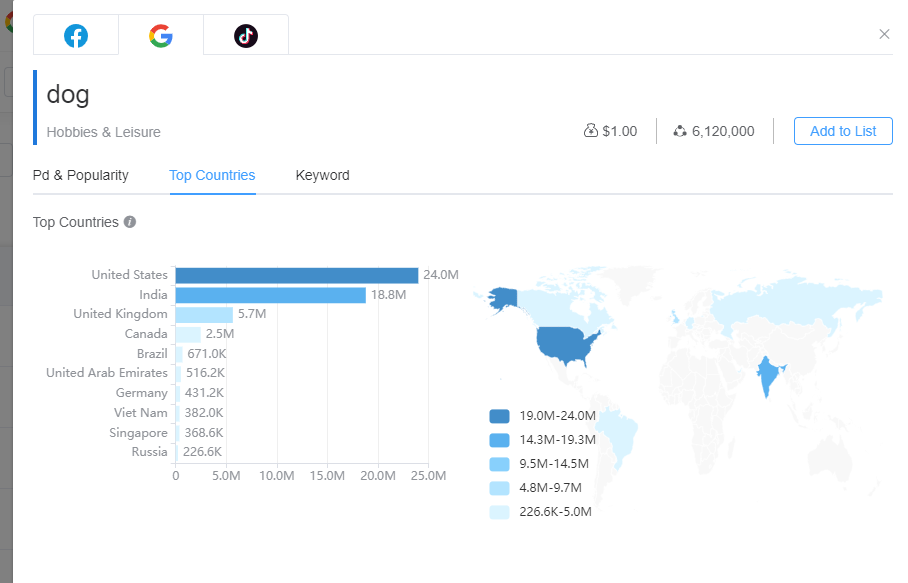The height and width of the screenshot is (583, 908).
Task: Click the Add to List button
Action: pos(843,131)
